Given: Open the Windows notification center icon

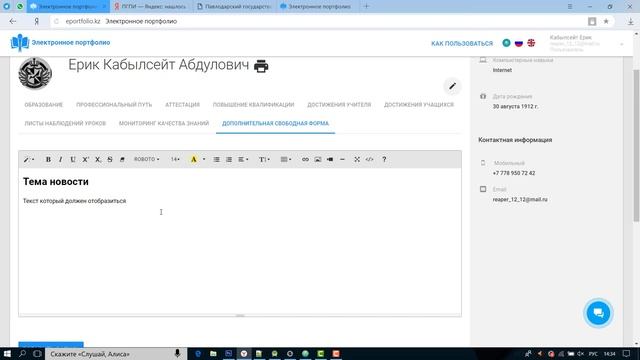Looking at the screenshot, I should pyautogui.click(x=627, y=354).
